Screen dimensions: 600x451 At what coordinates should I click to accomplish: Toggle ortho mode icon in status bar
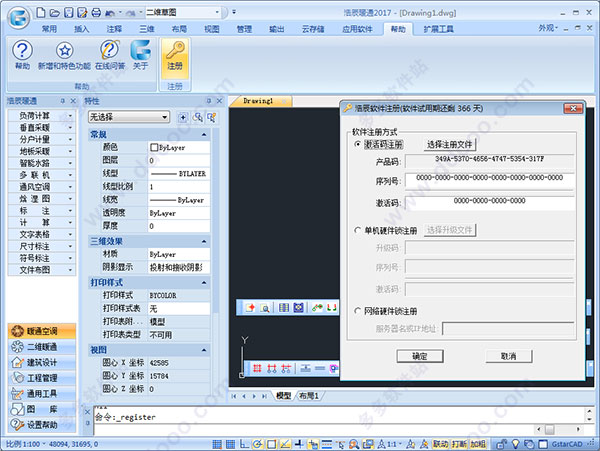click(x=244, y=444)
